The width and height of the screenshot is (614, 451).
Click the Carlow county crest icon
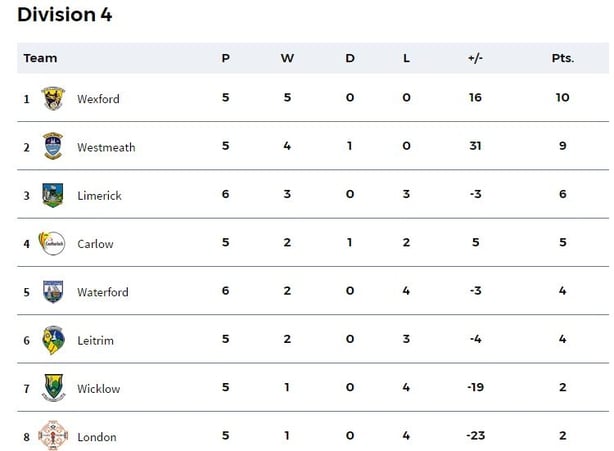(52, 243)
